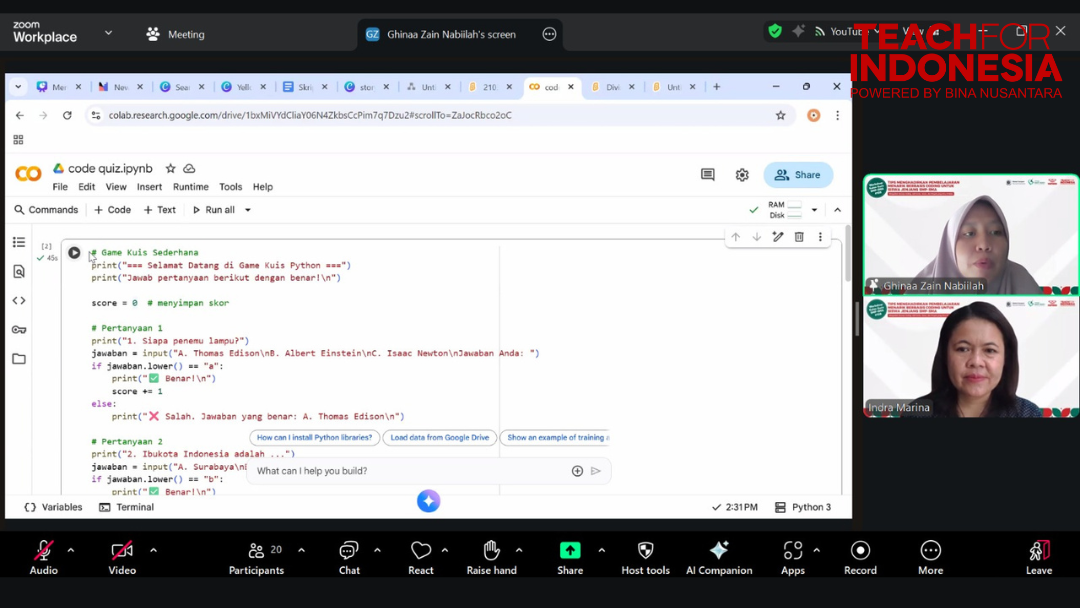This screenshot has height=608, width=1080.
Task: Click the delete cell trash icon
Action: (799, 237)
